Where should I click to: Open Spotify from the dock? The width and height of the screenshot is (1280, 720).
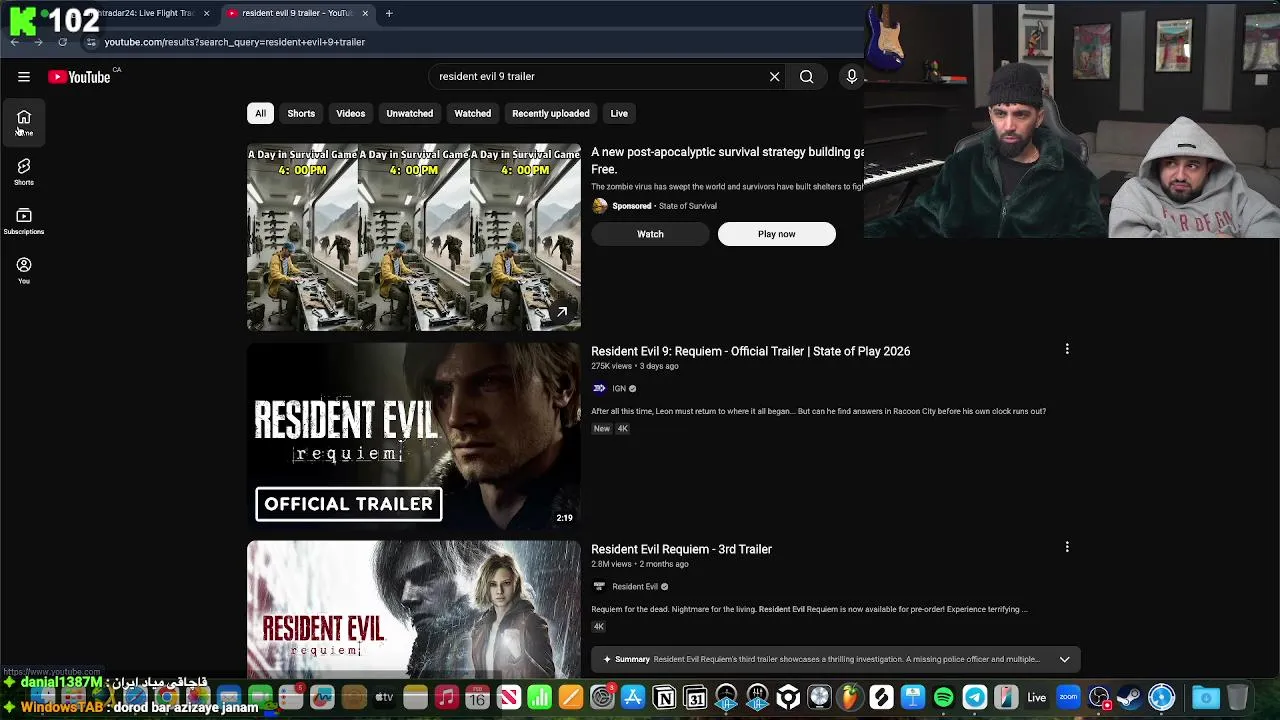click(943, 697)
